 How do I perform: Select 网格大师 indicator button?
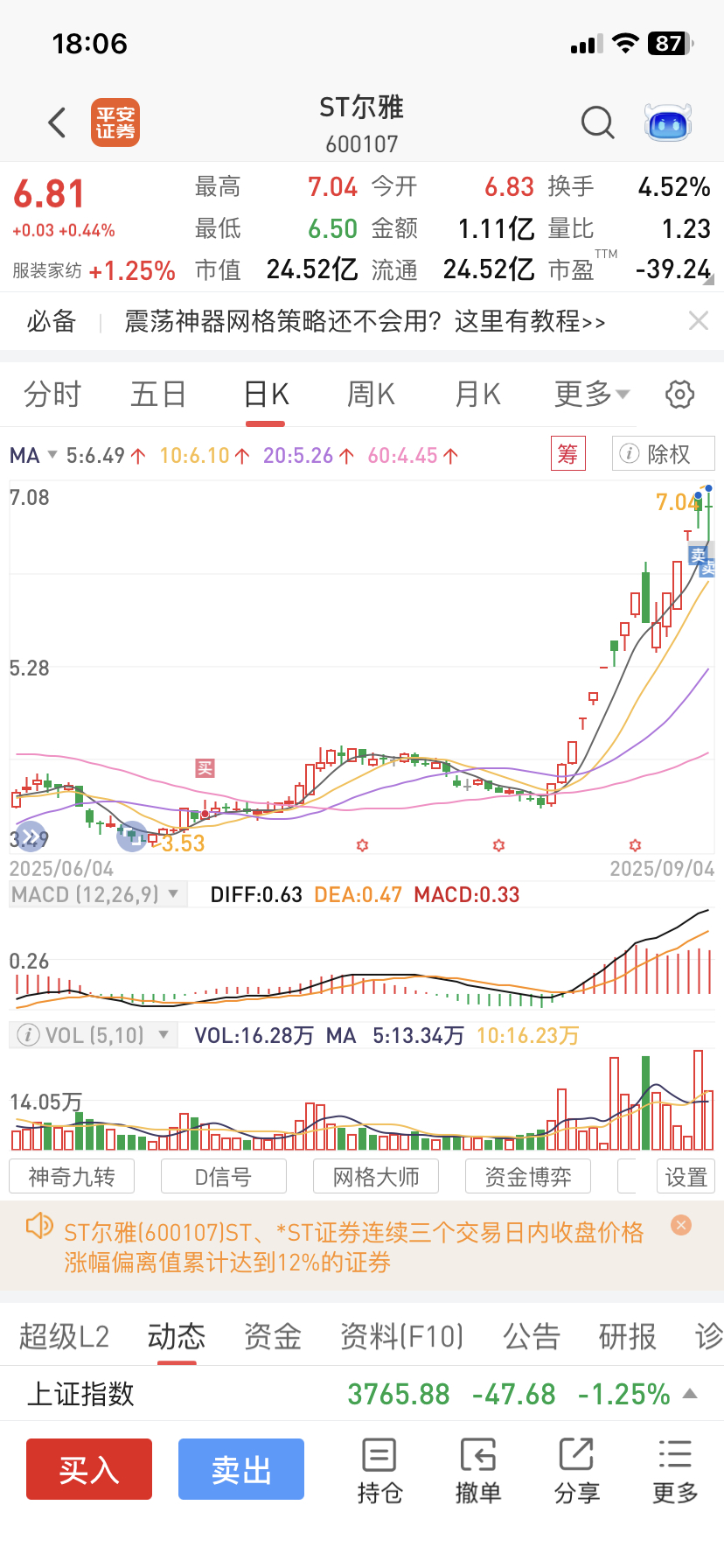pos(376,1177)
